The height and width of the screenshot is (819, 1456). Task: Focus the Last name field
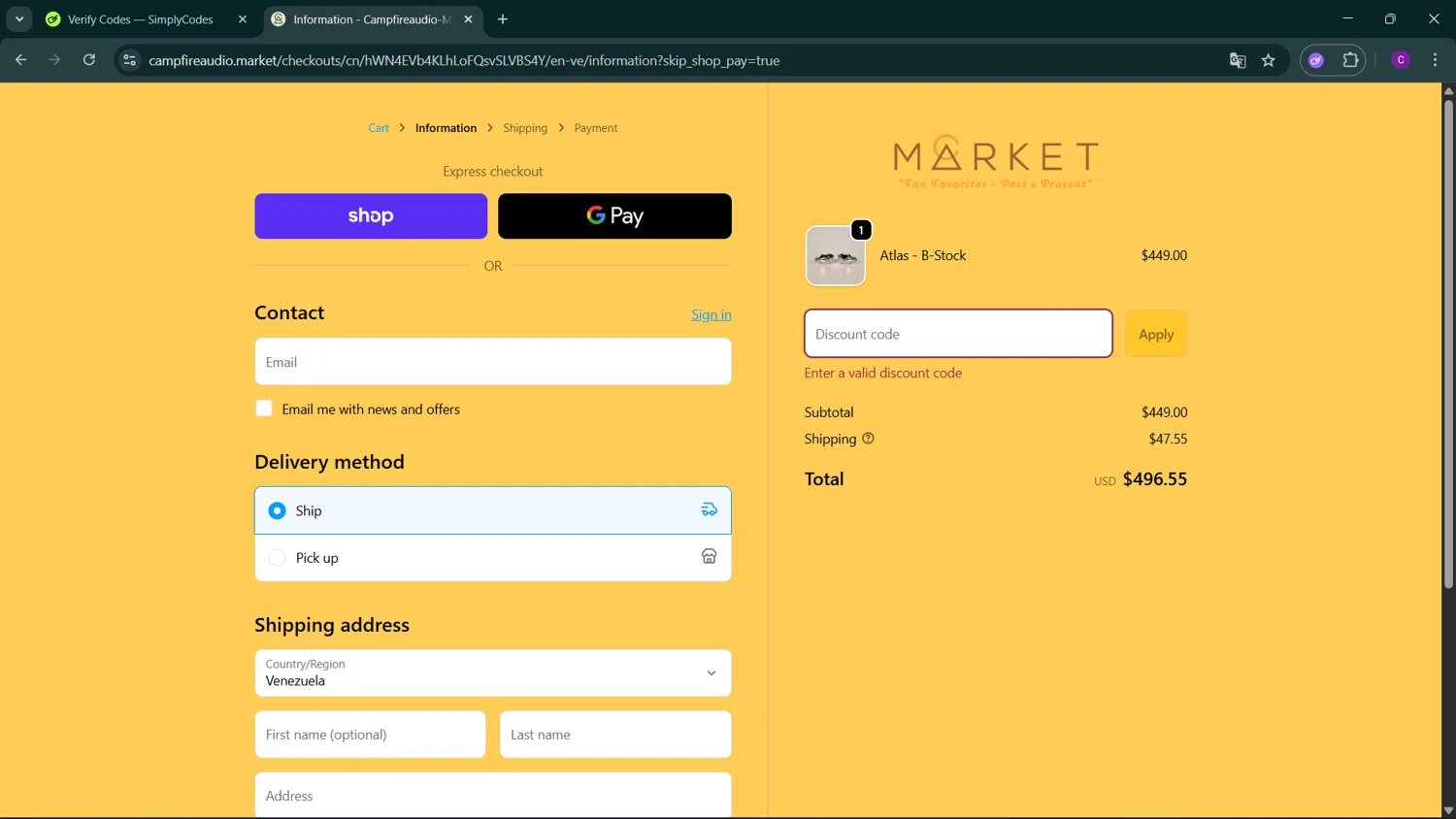click(615, 735)
